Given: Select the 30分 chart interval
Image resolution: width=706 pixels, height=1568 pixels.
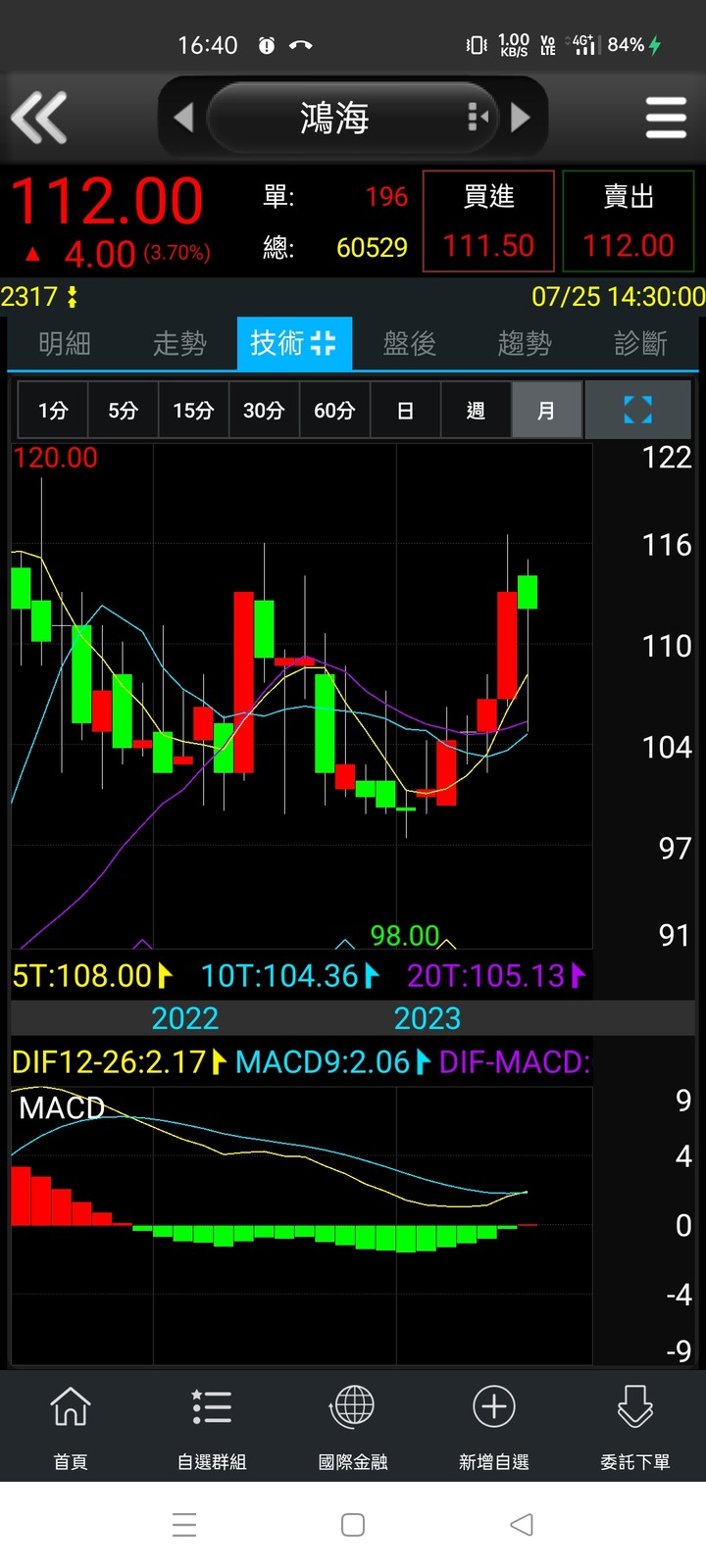Looking at the screenshot, I should coord(264,410).
